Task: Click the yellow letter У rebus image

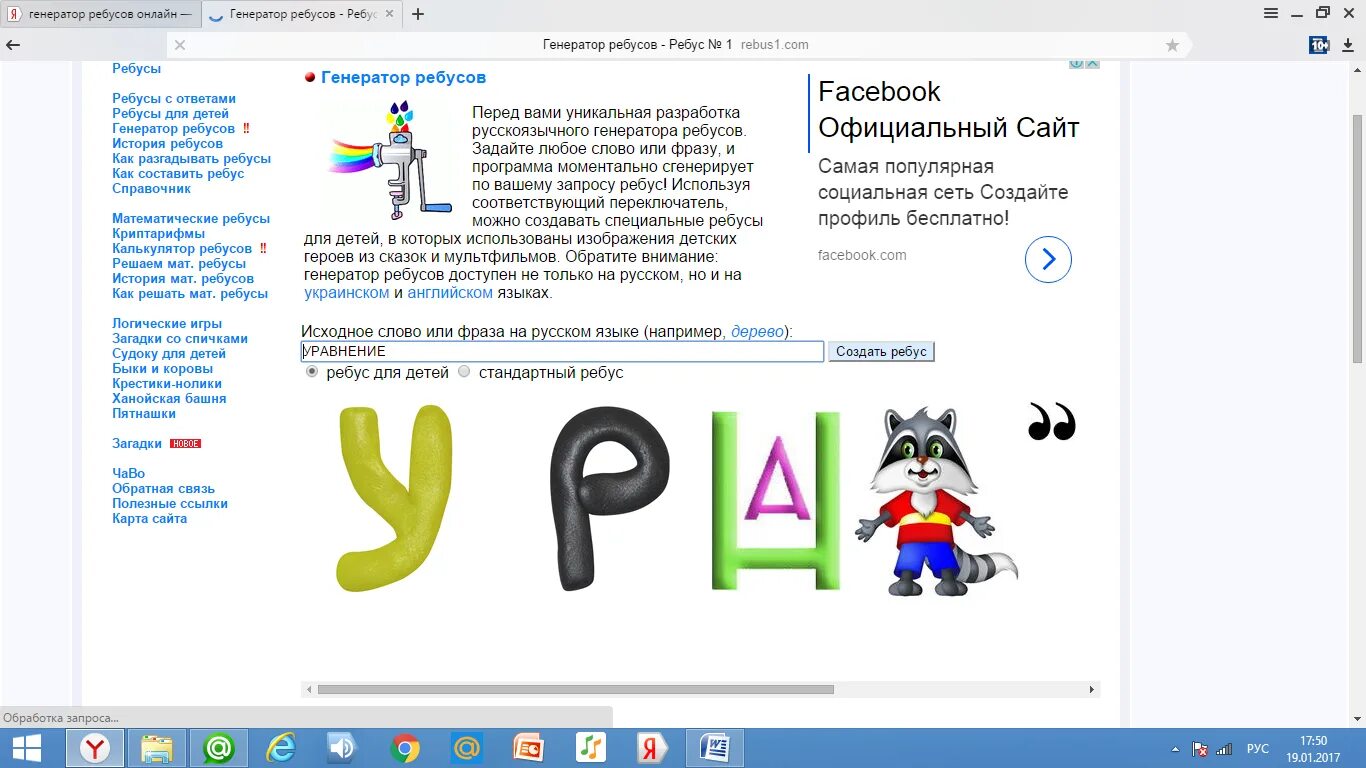Action: (395, 497)
